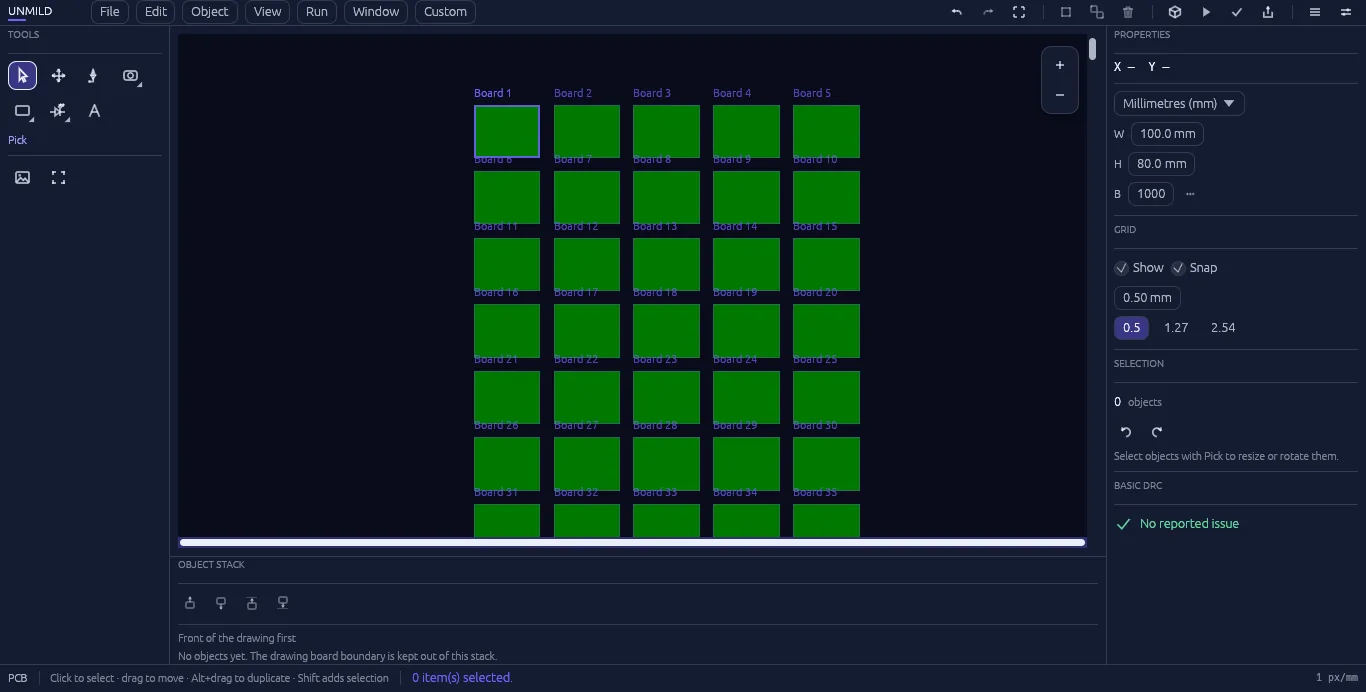The width and height of the screenshot is (1366, 692).
Task: Click the 3D cube view icon
Action: click(1175, 12)
